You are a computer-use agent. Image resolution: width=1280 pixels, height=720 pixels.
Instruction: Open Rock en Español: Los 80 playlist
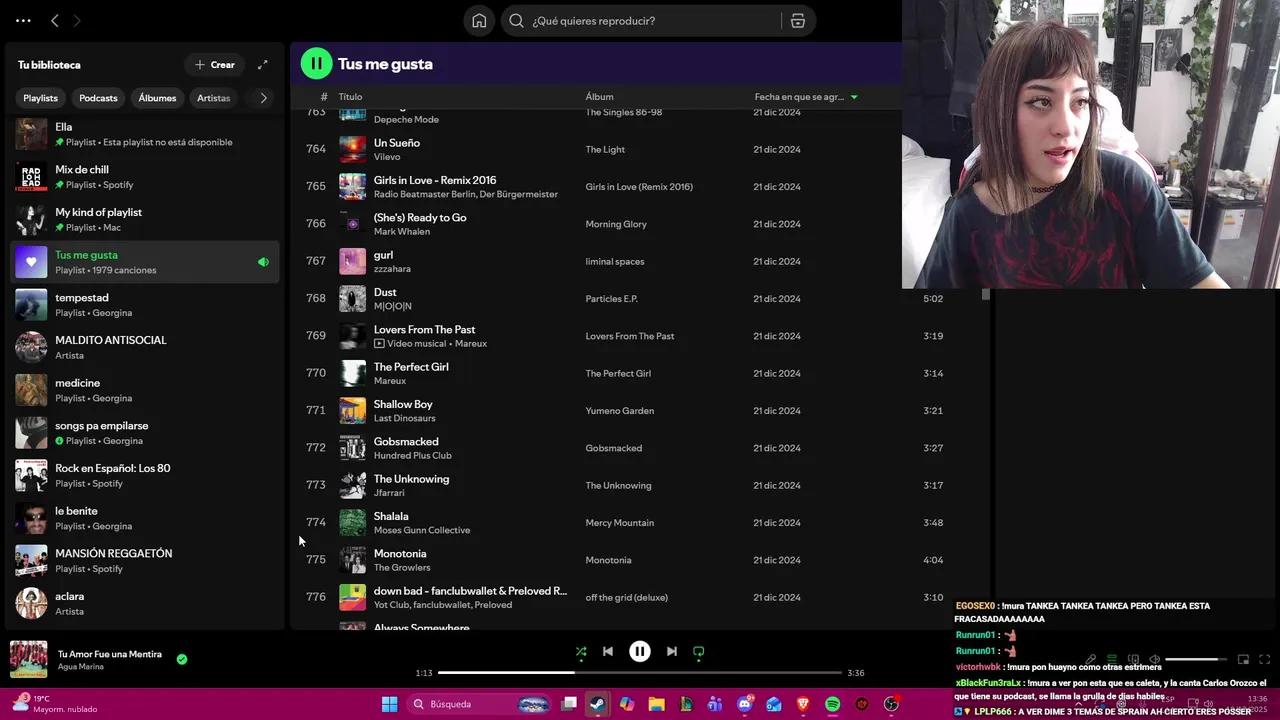[145, 475]
